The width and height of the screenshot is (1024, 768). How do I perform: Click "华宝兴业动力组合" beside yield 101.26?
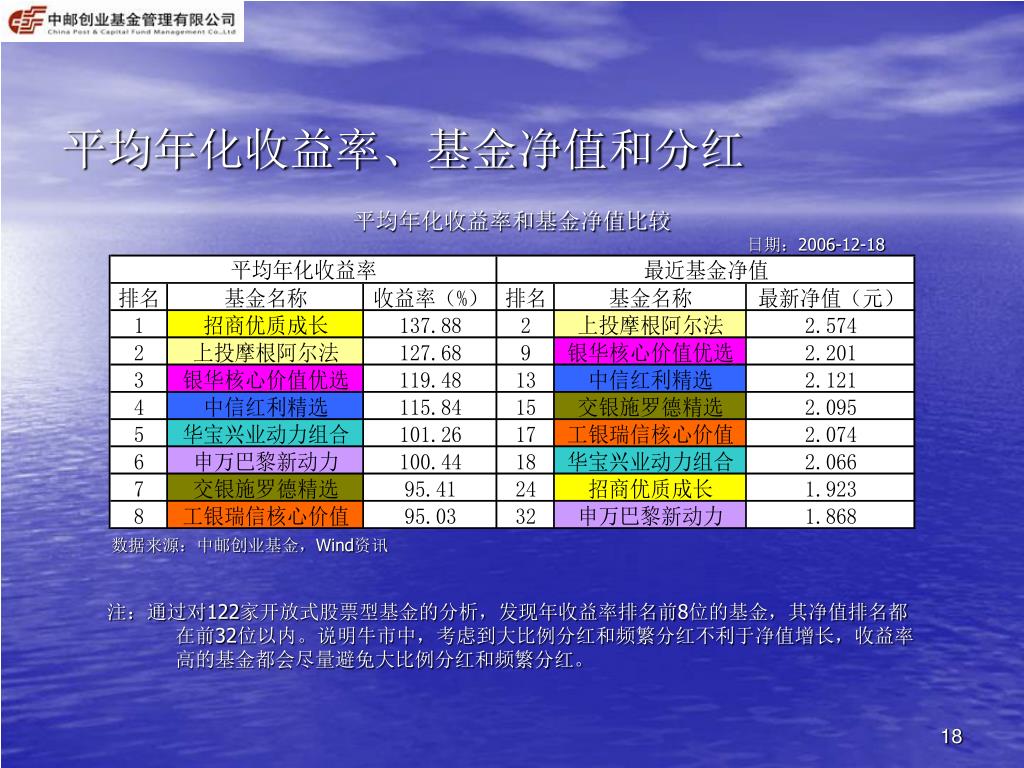pos(265,434)
